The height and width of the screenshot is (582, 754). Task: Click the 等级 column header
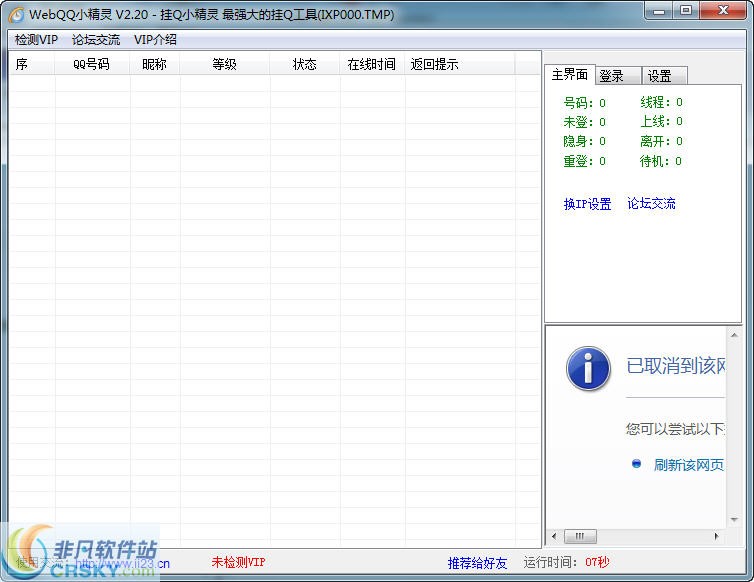(225, 64)
